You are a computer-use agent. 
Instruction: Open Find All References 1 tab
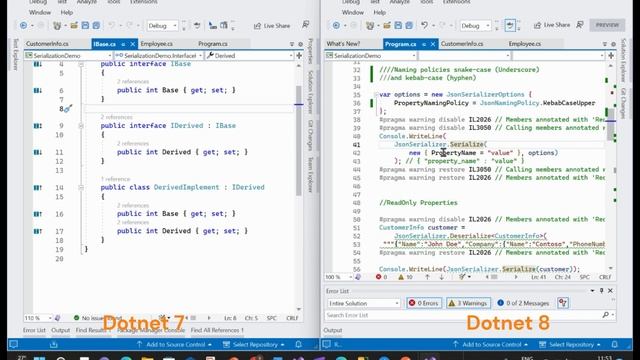[x=217, y=330]
